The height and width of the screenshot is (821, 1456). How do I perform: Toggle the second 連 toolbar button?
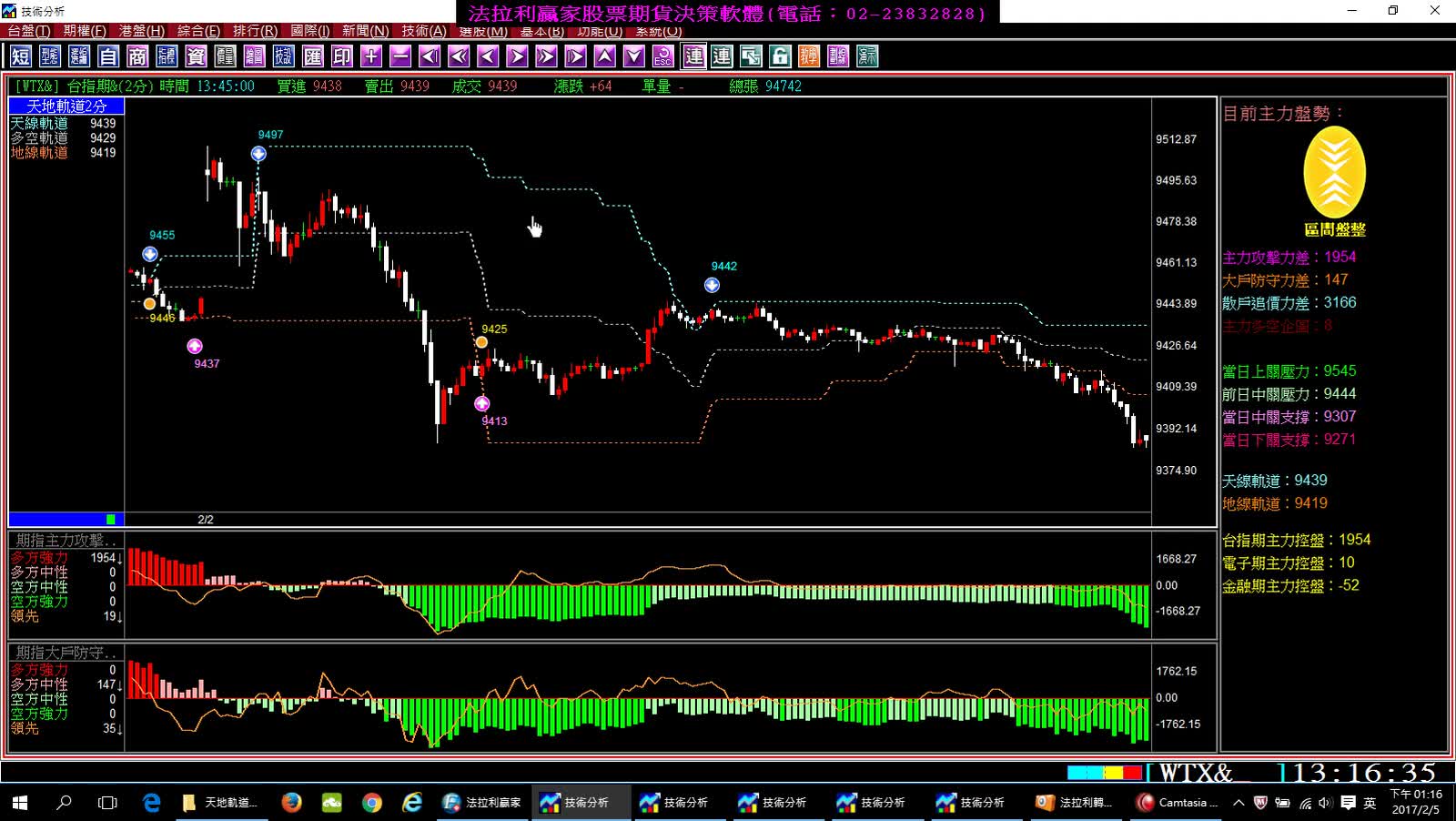pos(722,56)
